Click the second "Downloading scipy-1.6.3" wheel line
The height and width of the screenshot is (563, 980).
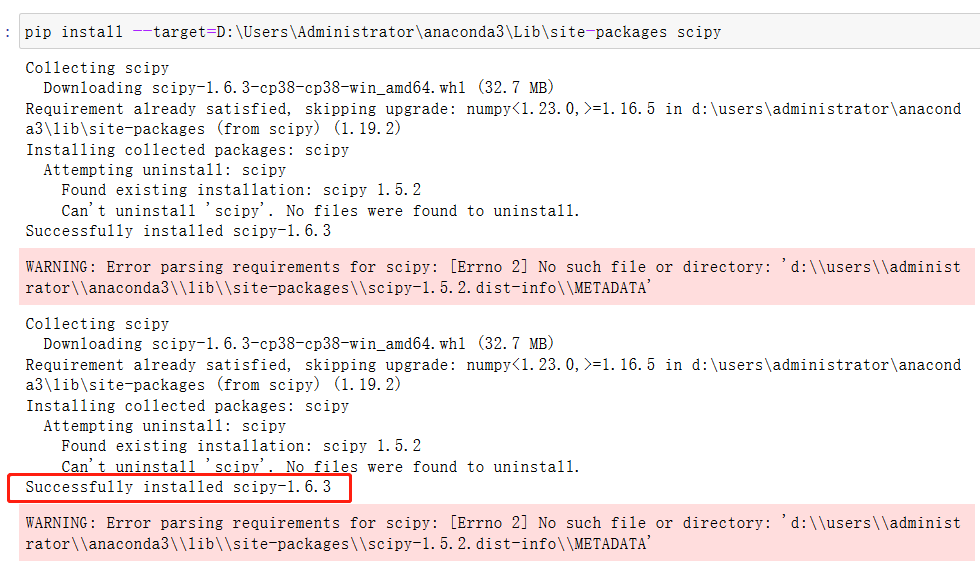(x=299, y=344)
